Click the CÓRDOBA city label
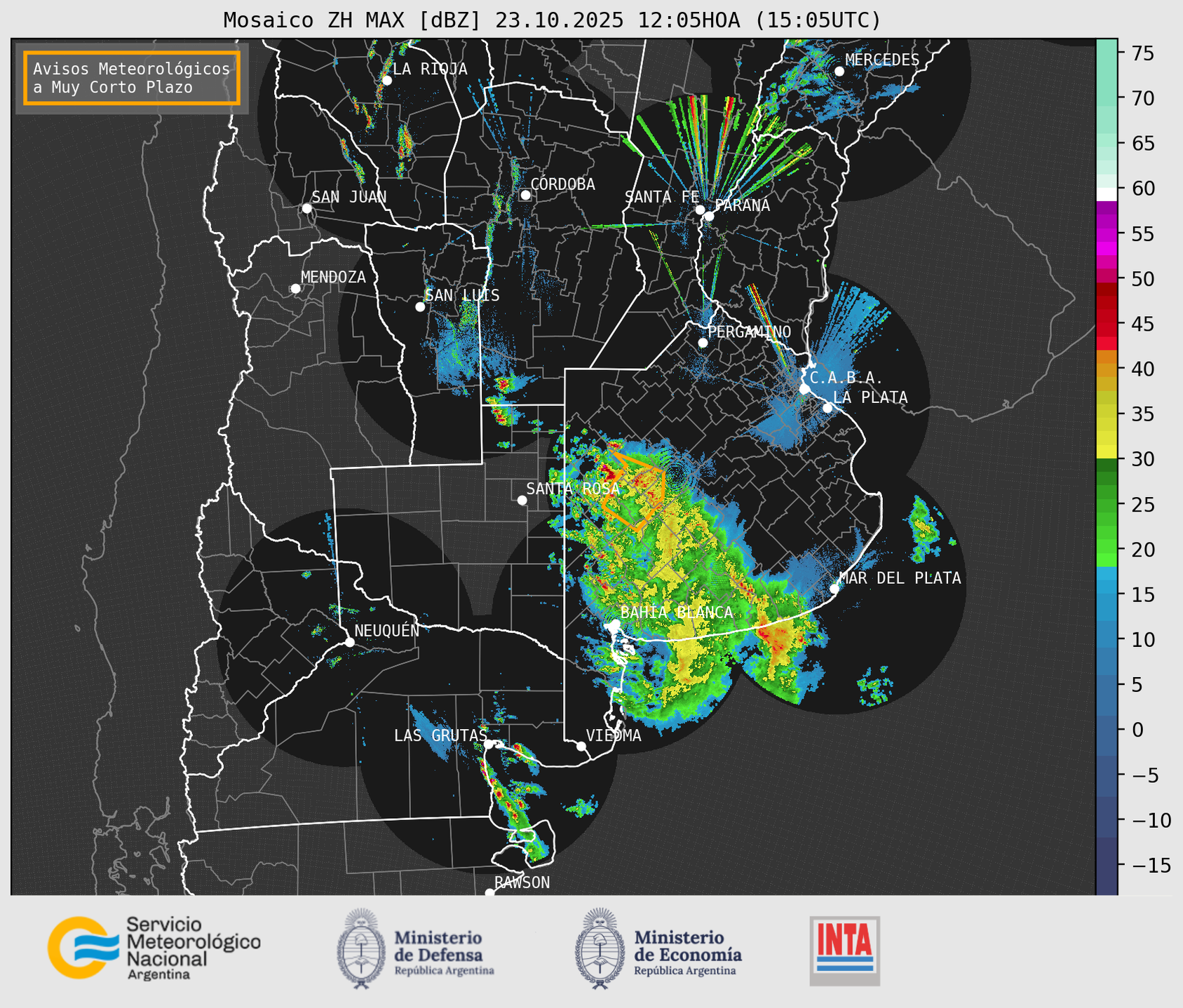This screenshot has width=1183, height=1008. point(562,184)
